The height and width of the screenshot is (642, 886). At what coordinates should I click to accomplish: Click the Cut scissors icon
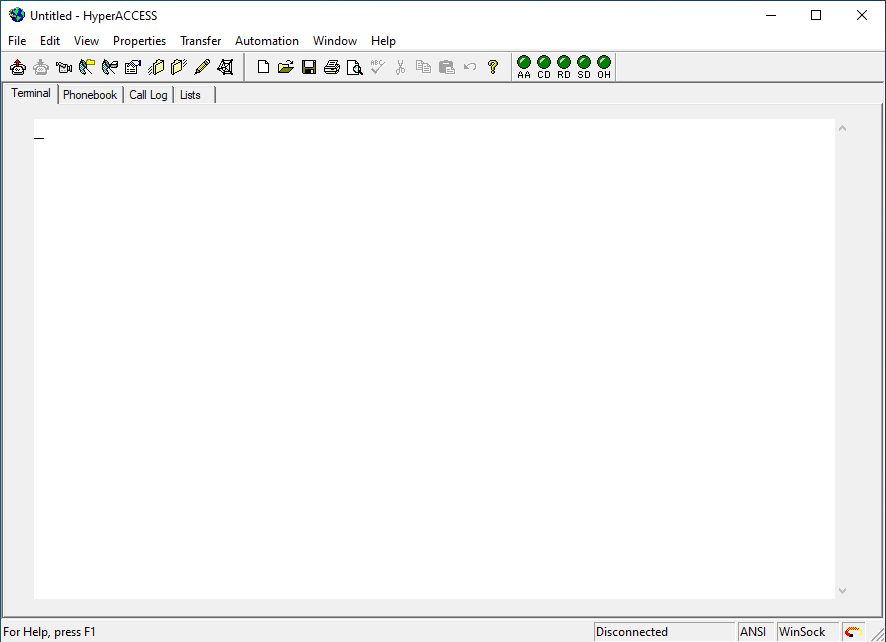pyautogui.click(x=401, y=67)
